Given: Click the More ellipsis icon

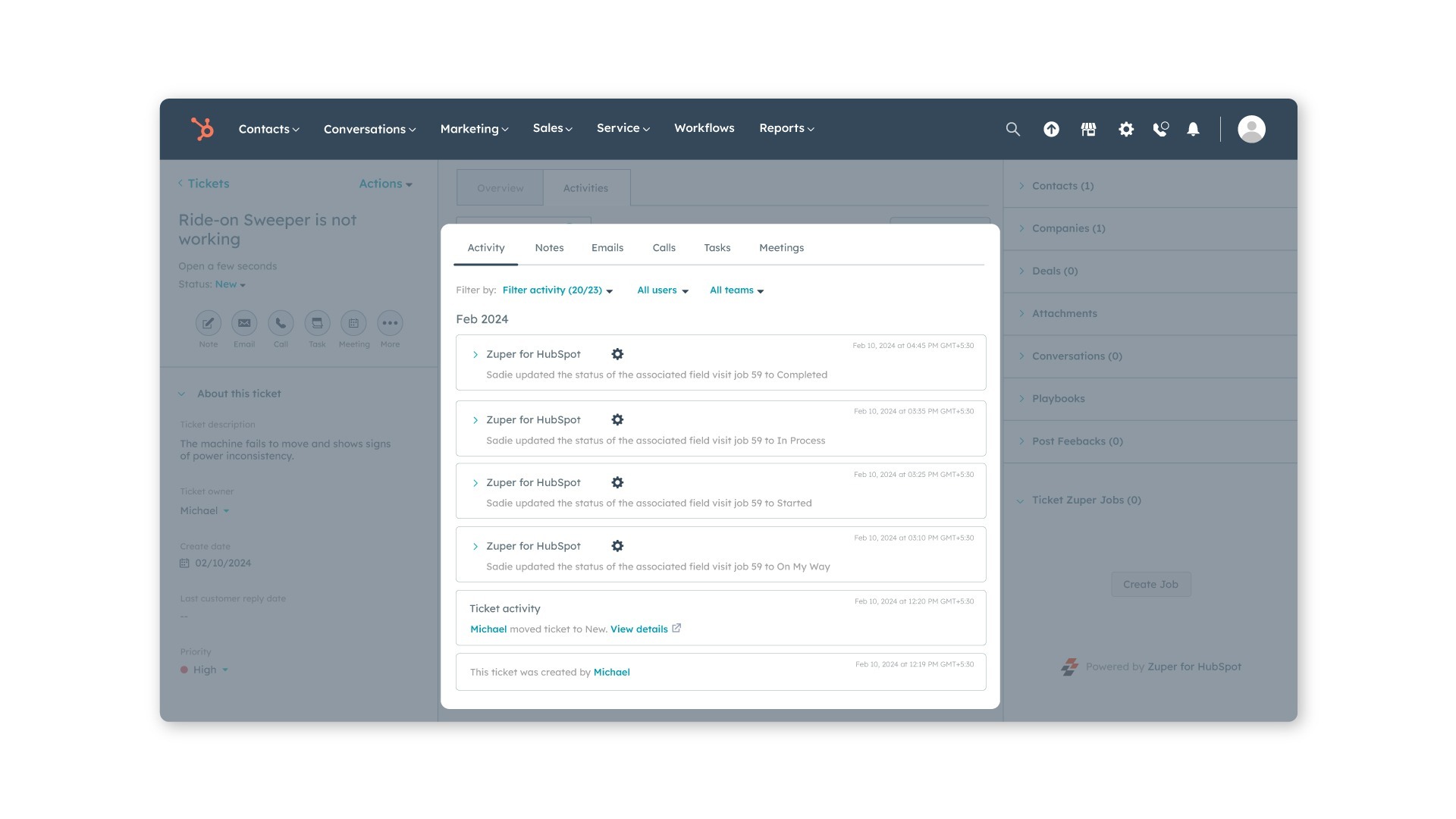Looking at the screenshot, I should (390, 323).
